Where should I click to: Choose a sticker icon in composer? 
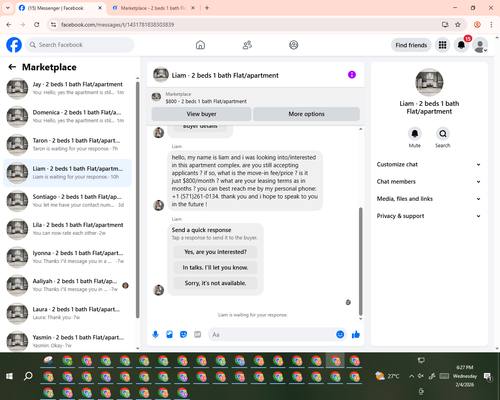point(183,334)
